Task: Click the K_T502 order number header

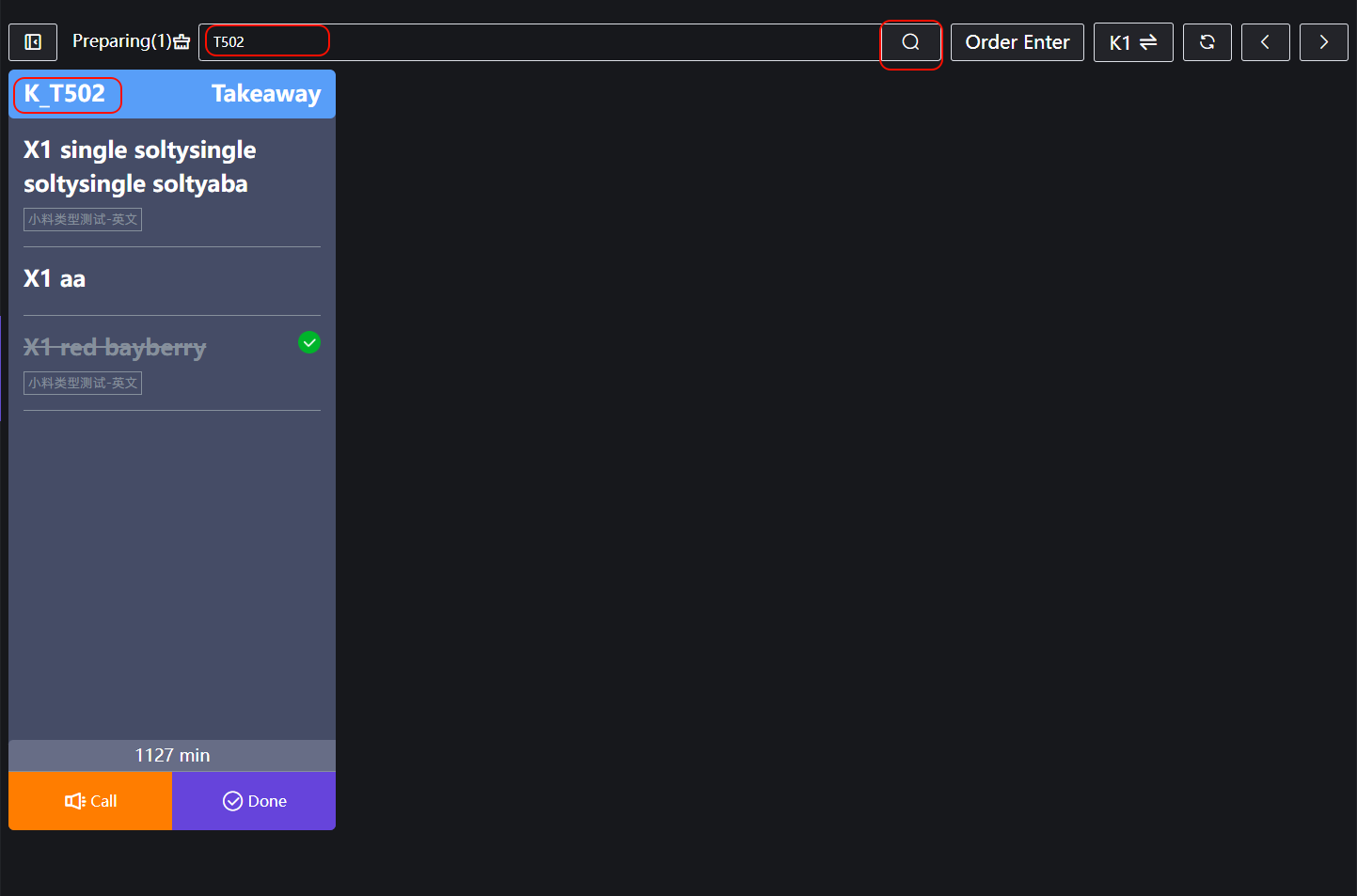Action: pos(66,94)
